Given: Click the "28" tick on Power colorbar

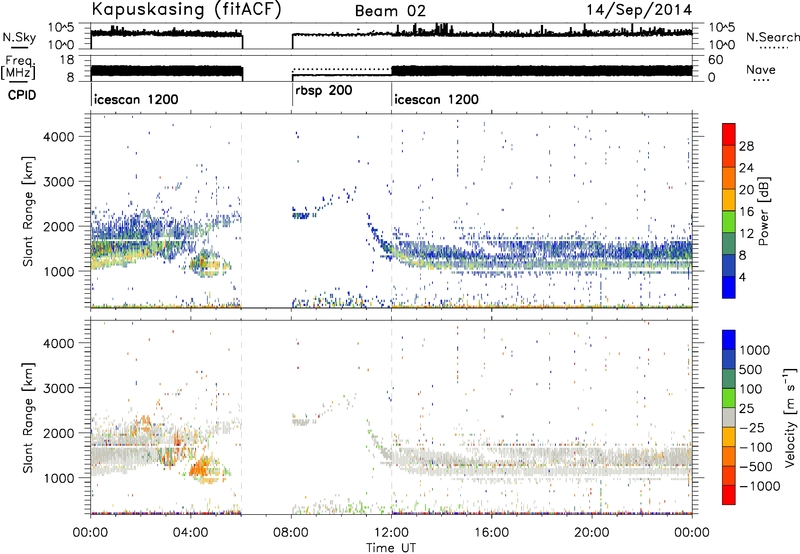Looking at the screenshot, I should pos(746,146).
